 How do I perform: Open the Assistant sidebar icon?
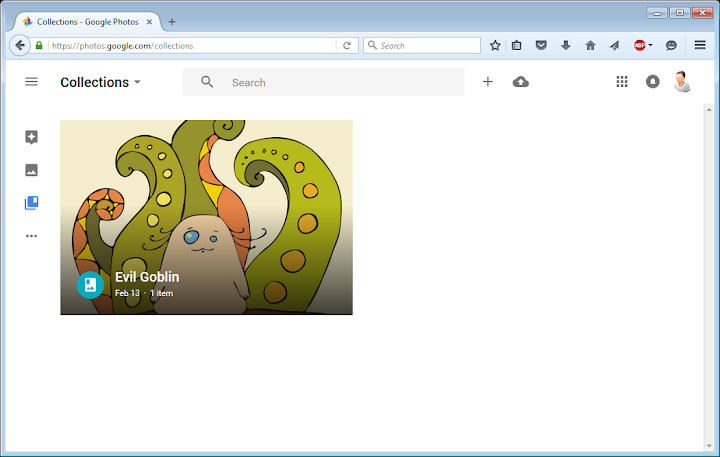pos(31,137)
